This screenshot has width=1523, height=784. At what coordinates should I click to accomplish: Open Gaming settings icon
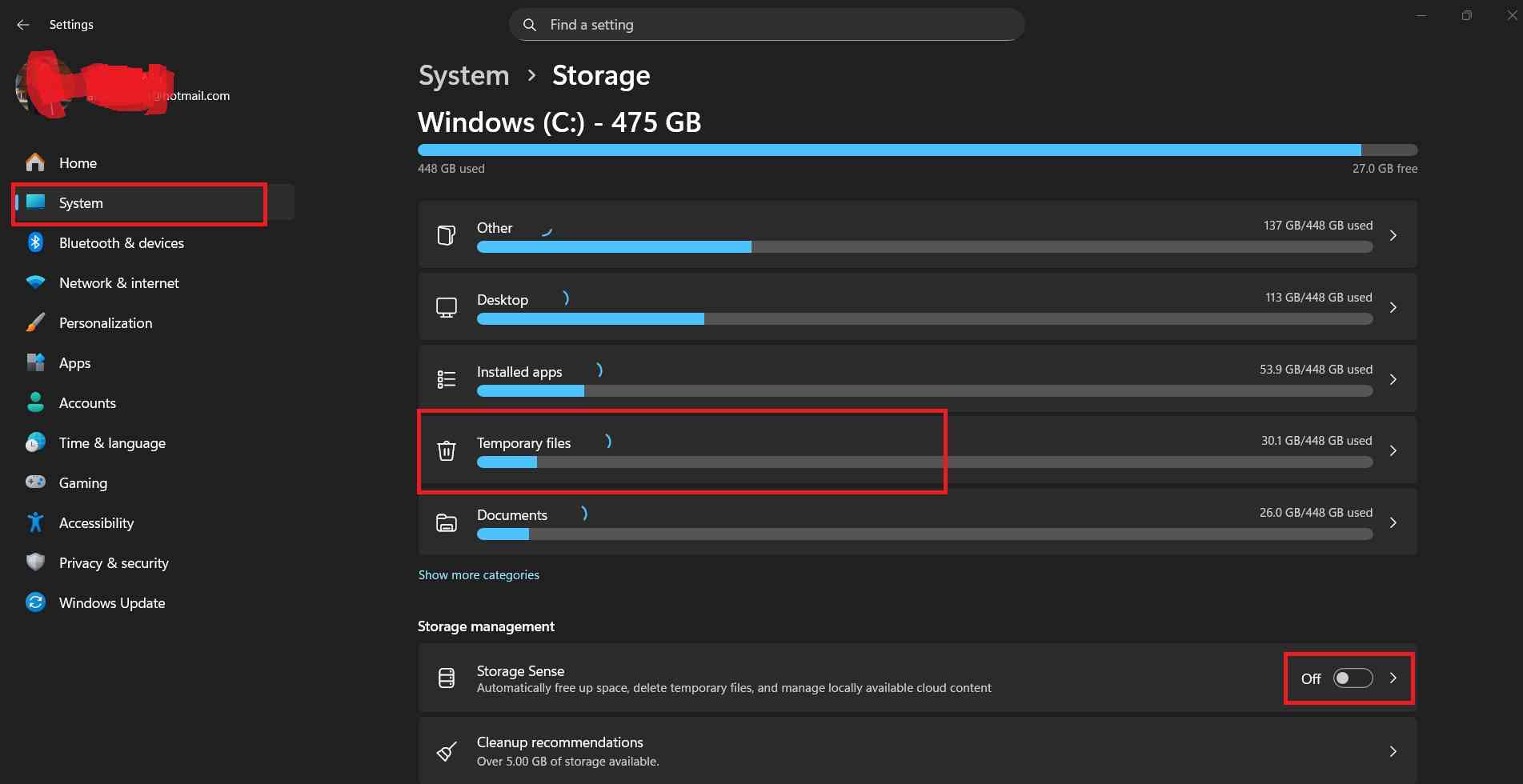[35, 482]
